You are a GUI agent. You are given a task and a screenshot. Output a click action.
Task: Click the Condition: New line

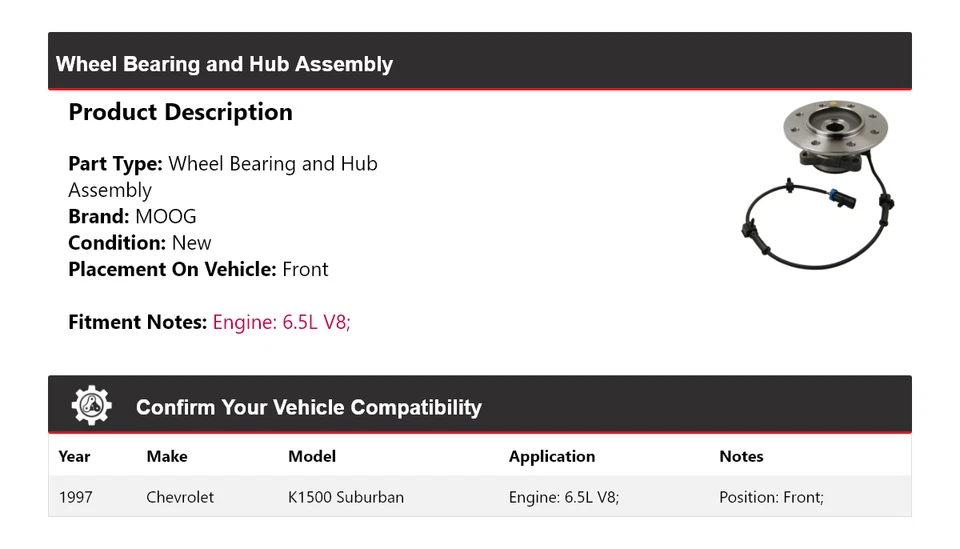point(140,243)
